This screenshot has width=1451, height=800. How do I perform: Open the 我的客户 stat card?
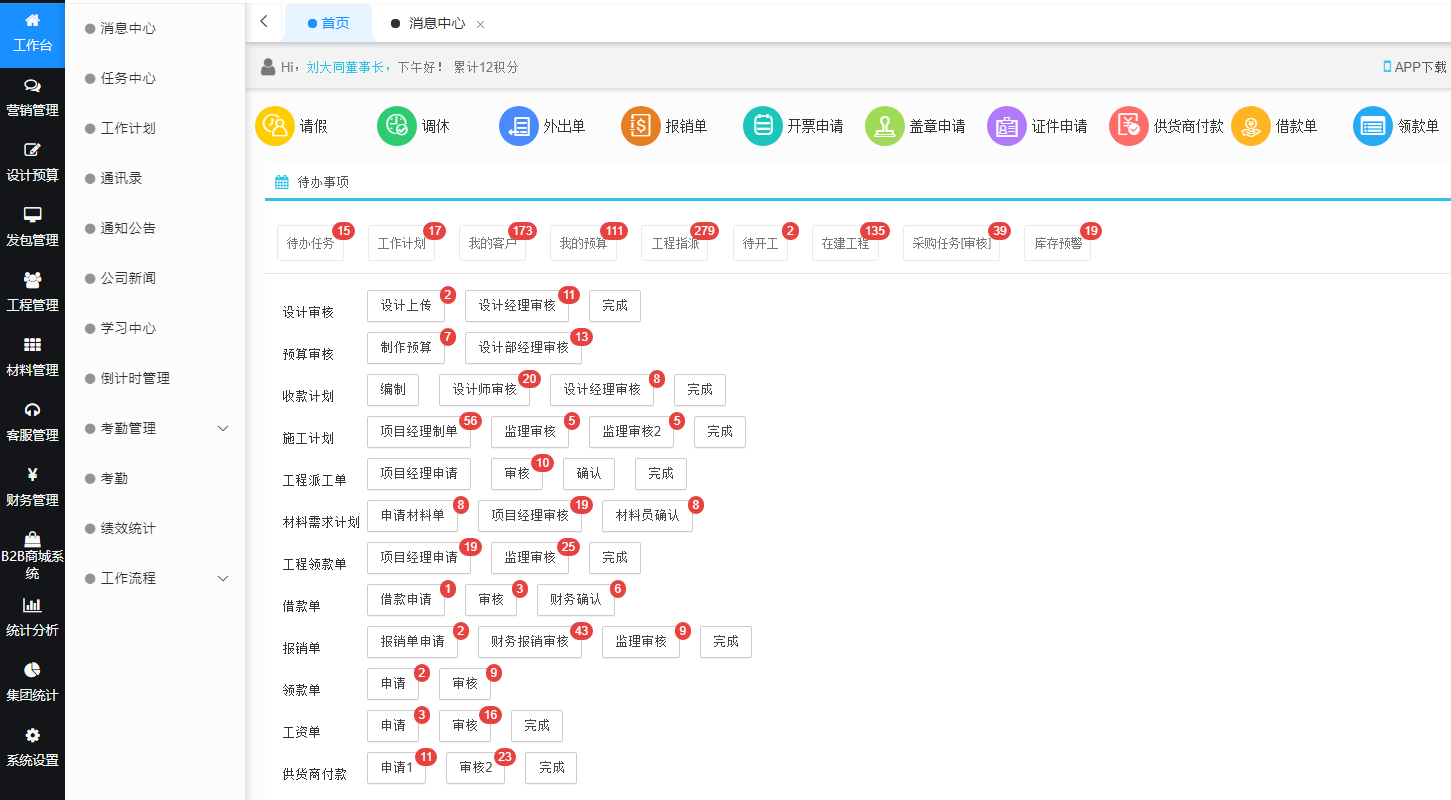click(x=492, y=243)
